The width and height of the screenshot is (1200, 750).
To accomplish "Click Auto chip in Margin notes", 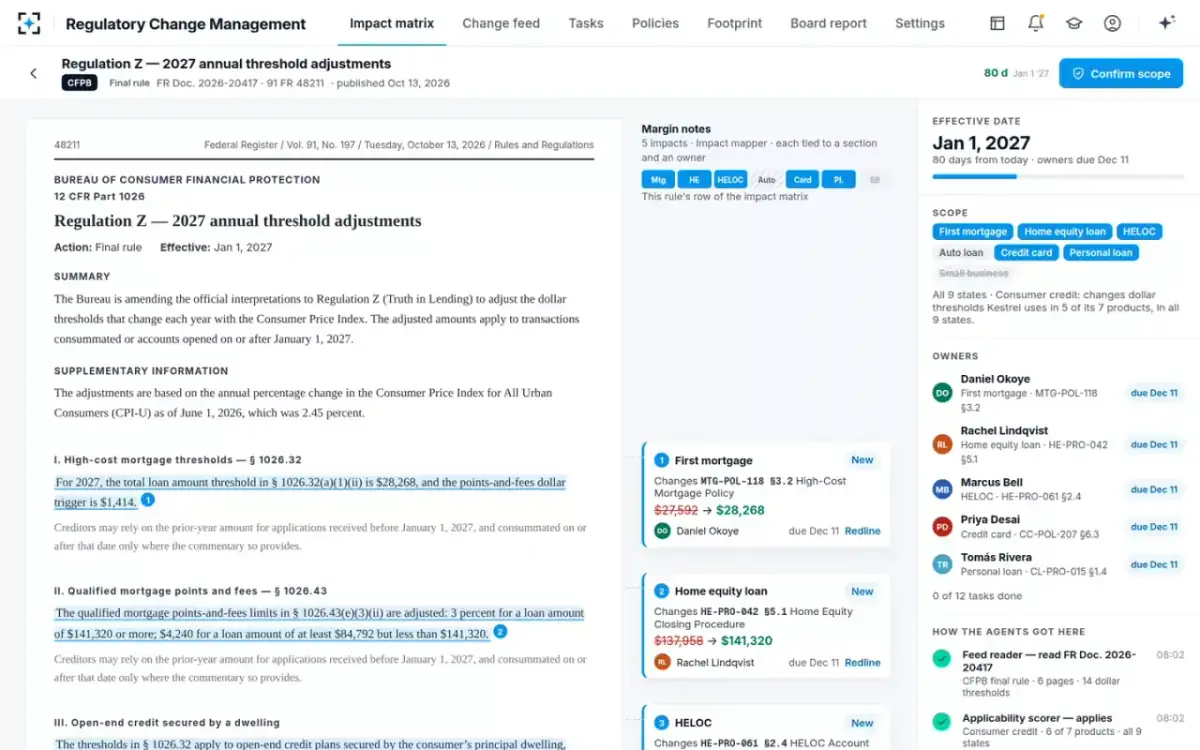I will (766, 180).
